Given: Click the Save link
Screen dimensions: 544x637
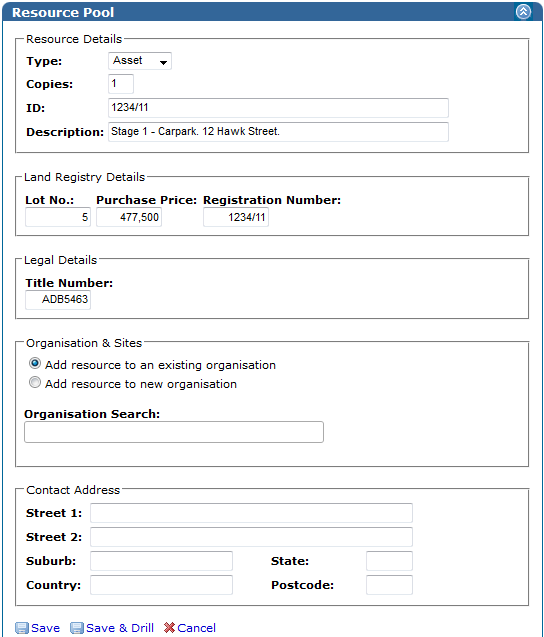Looking at the screenshot, I should tap(46, 628).
